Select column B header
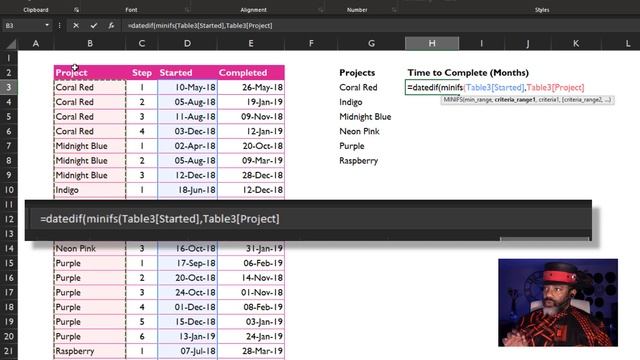The width and height of the screenshot is (640, 360). 90,43
